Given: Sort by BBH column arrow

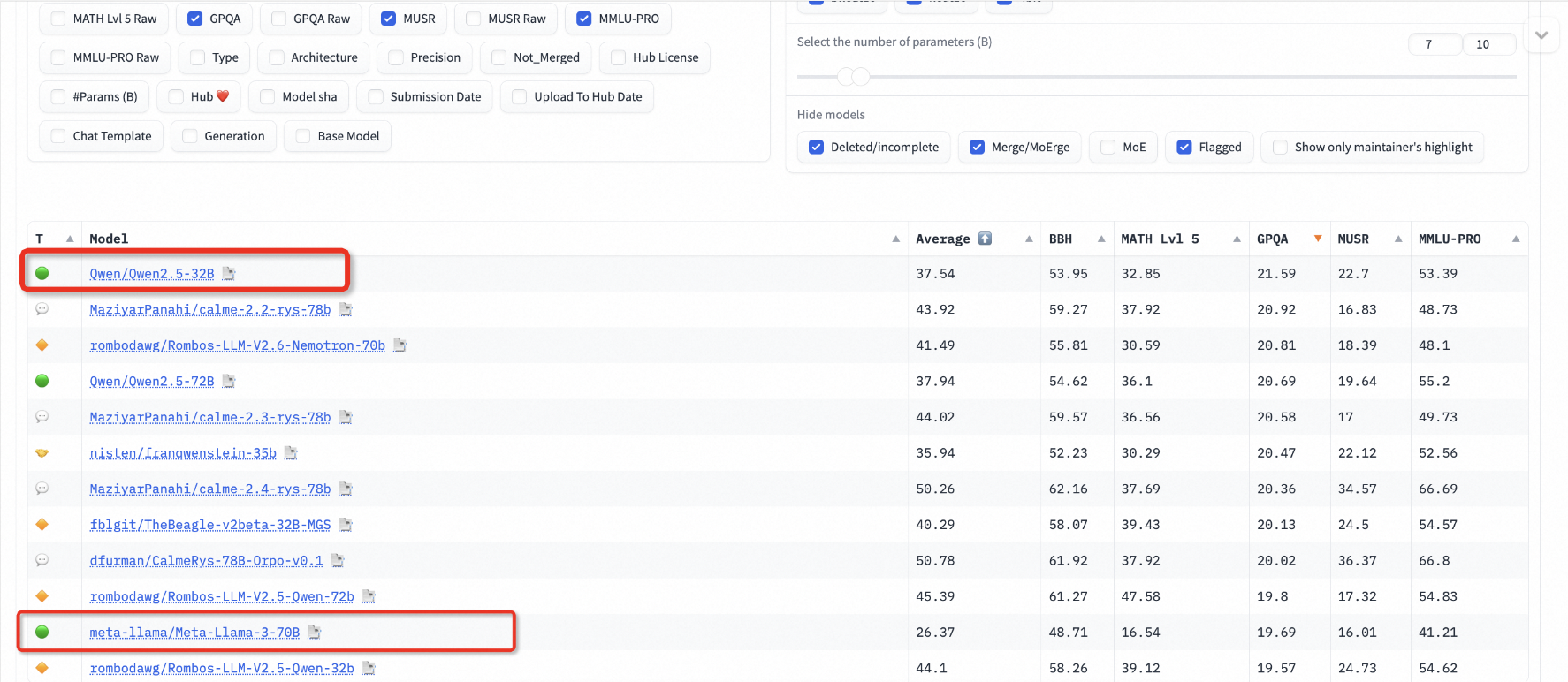Looking at the screenshot, I should click(x=1101, y=239).
